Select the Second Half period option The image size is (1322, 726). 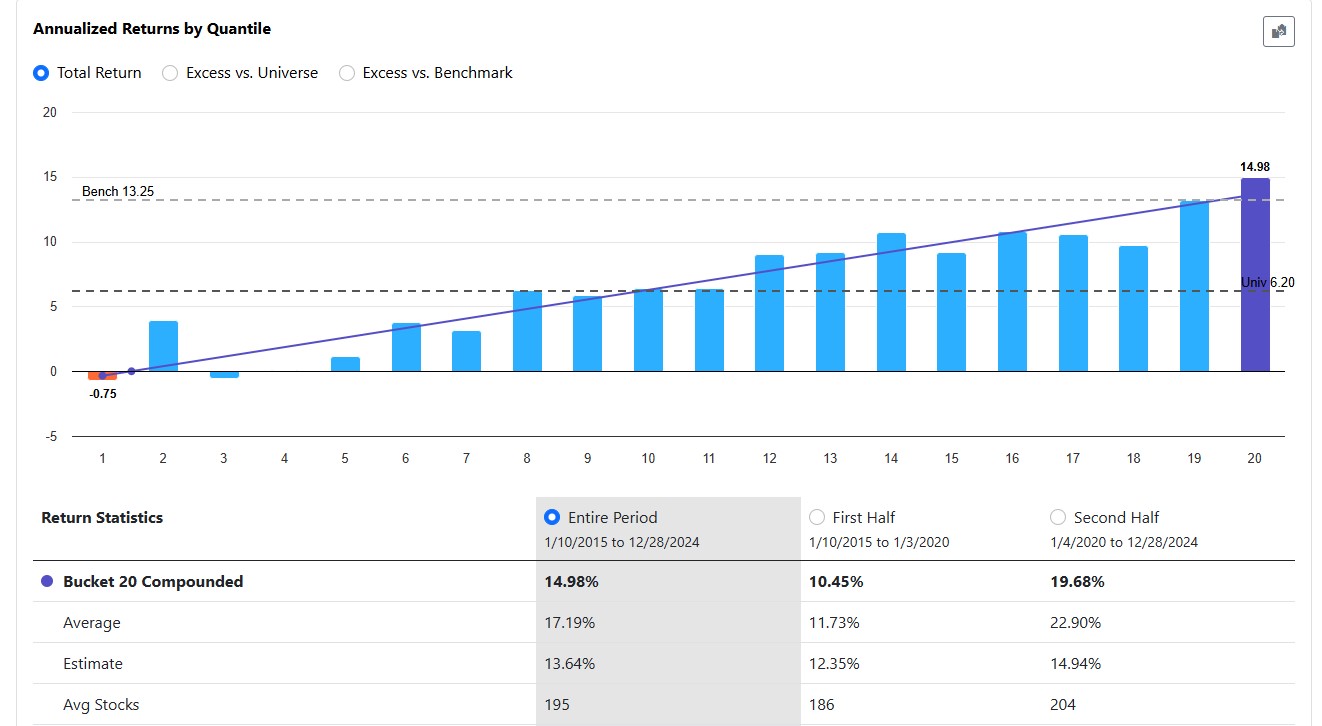click(x=1058, y=517)
